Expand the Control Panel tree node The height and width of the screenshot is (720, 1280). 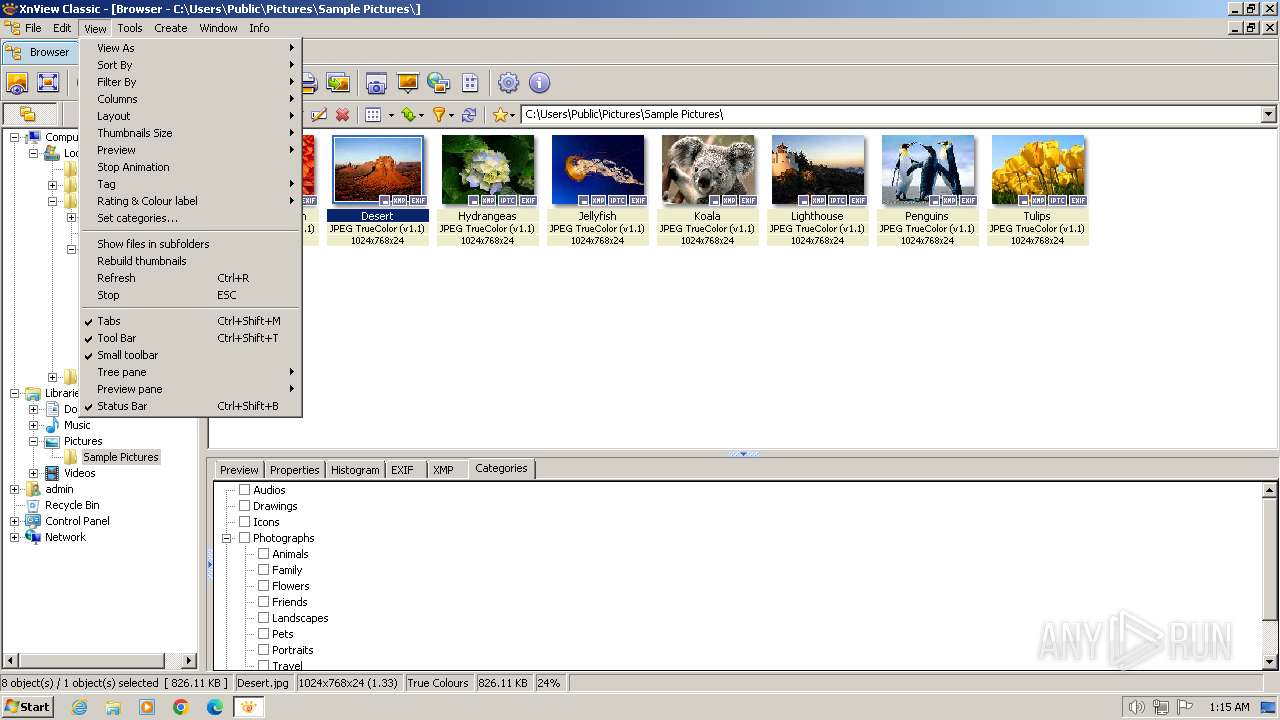click(x=15, y=521)
